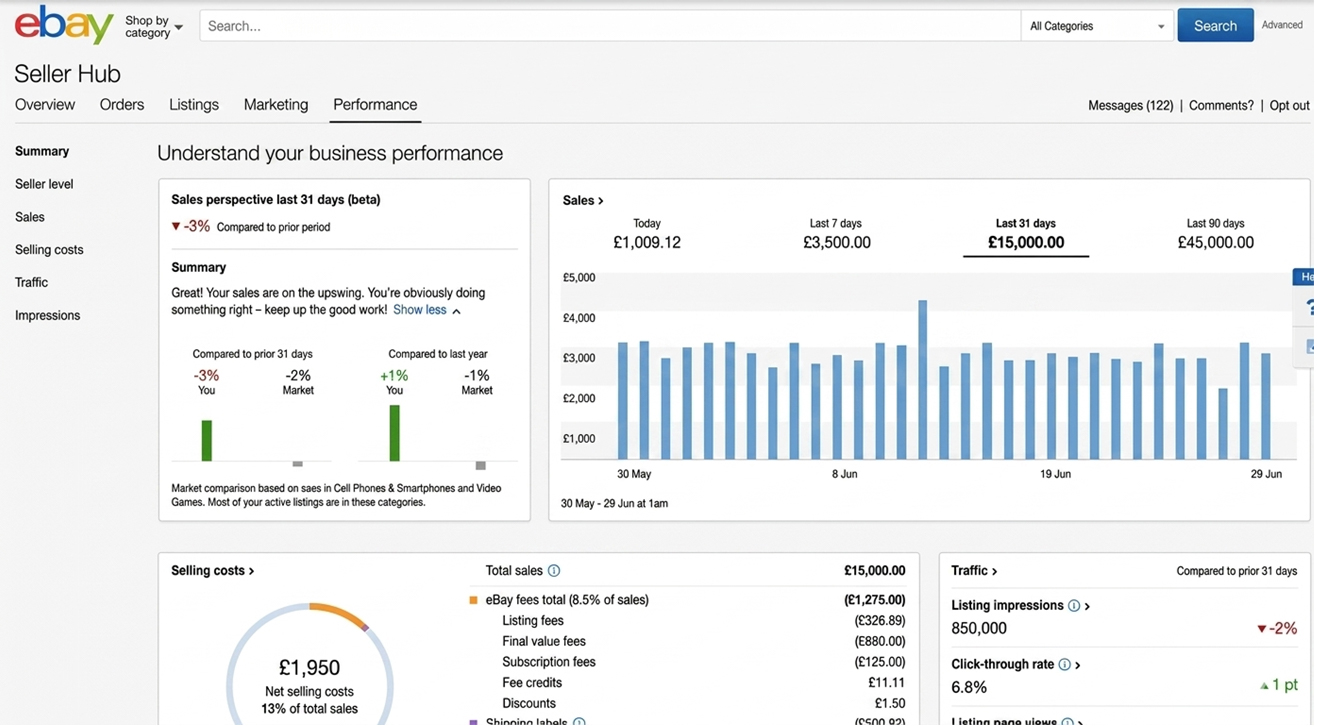
Task: Click the 8 Jun label on the chart axis
Action: point(845,474)
